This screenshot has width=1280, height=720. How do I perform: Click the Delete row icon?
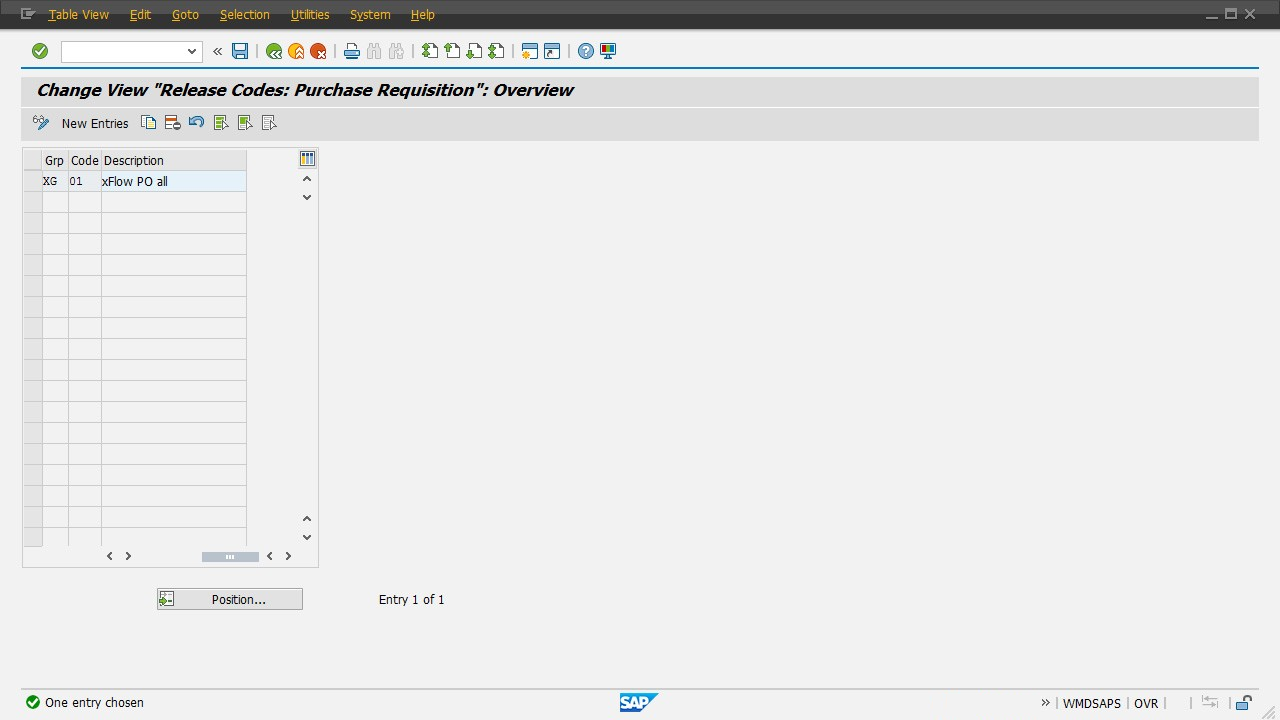pos(172,123)
